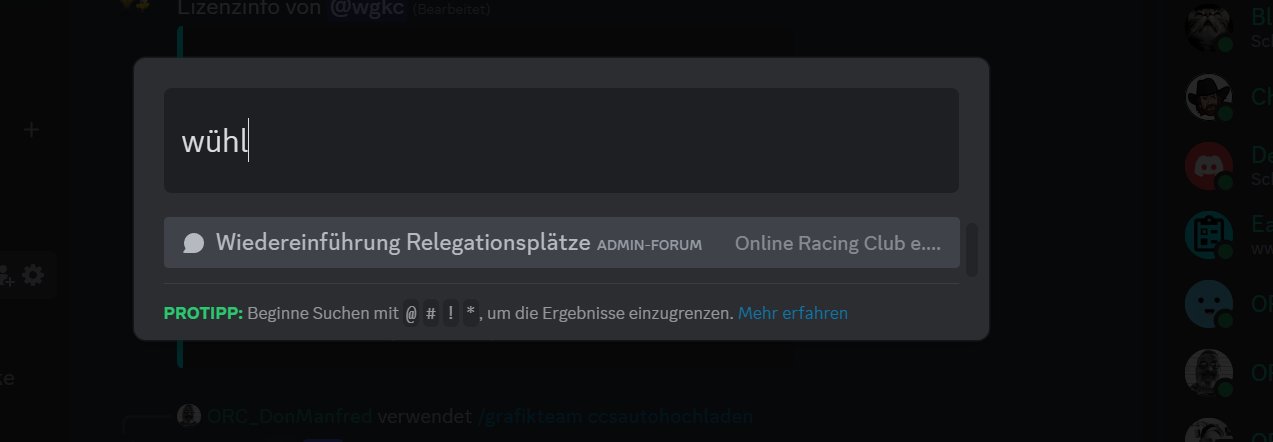Click the cowboy hat member avatar
Screen dimensions: 1273x442
click(1209, 97)
